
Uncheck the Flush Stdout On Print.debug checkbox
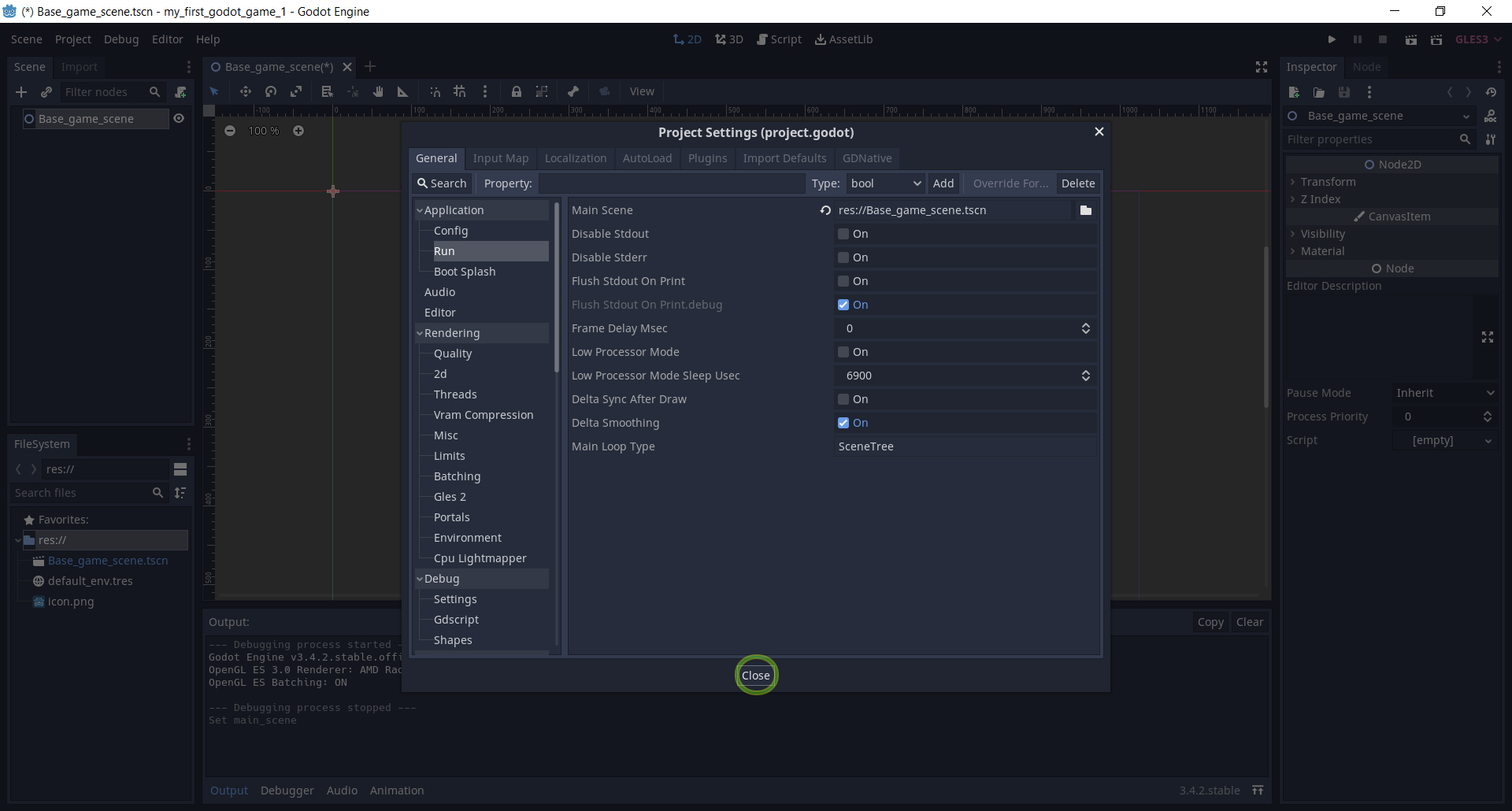[x=843, y=305]
